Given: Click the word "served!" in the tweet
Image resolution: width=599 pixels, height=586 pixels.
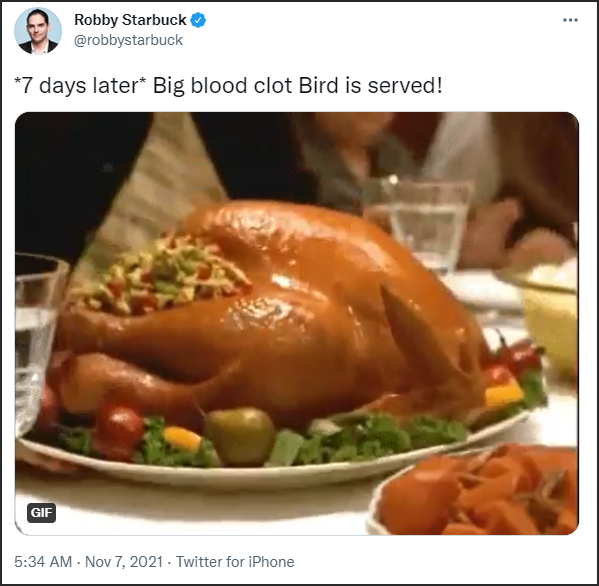Looking at the screenshot, I should coord(405,85).
